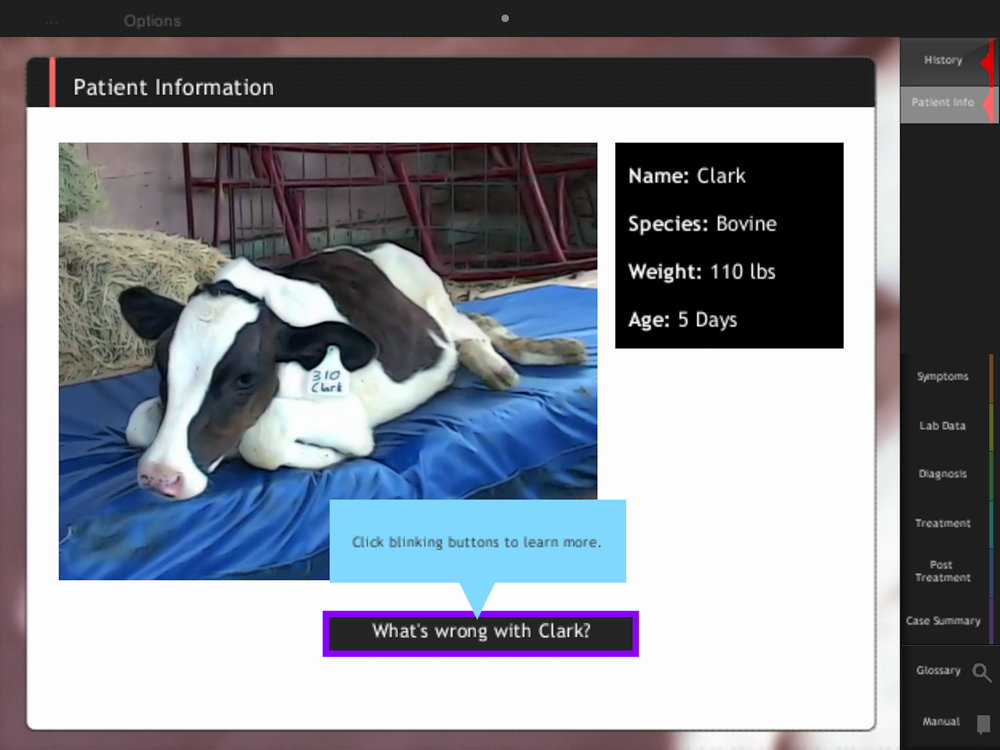
Task: Click the Glossary magnifying glass icon
Action: coord(982,672)
